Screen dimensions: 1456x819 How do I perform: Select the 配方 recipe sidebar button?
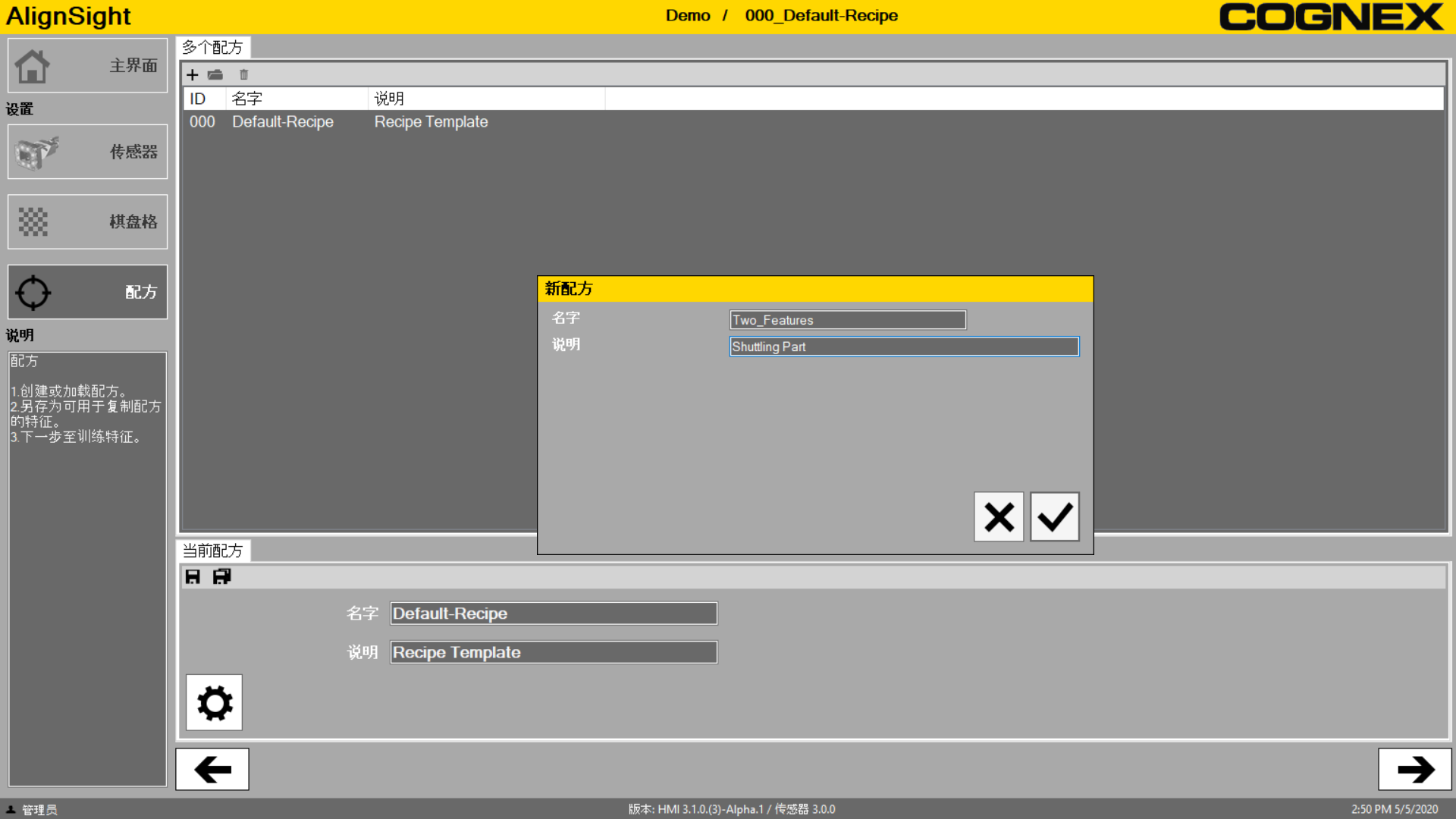[87, 292]
